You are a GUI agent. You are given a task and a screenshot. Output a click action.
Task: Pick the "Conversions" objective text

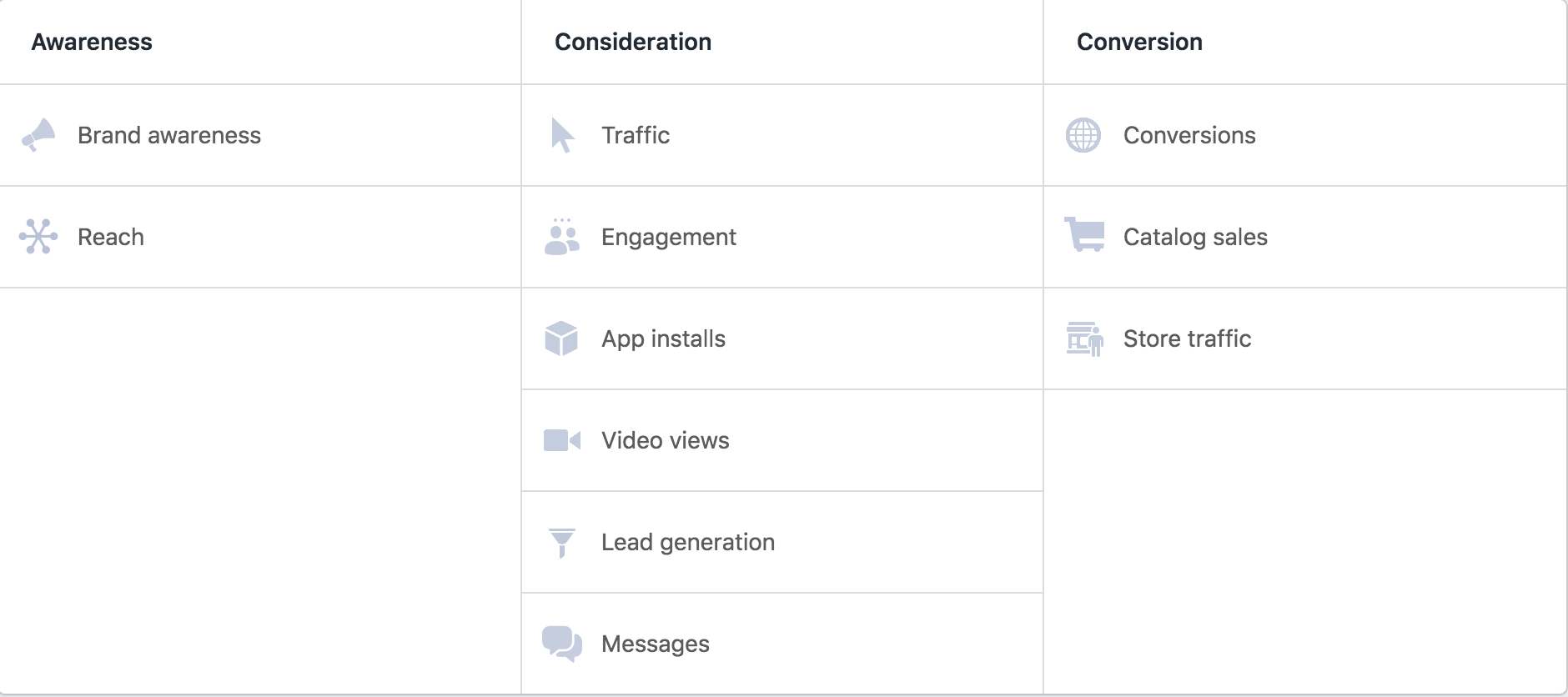[x=1189, y=135]
